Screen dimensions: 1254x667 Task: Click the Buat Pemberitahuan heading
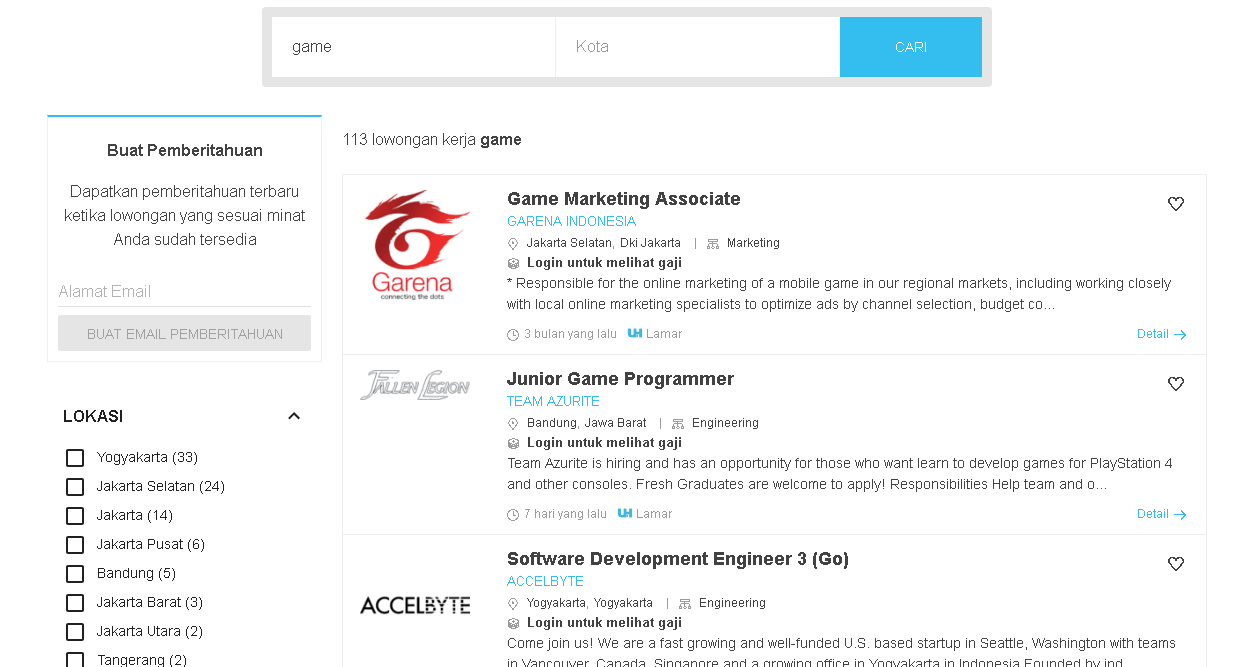185,151
